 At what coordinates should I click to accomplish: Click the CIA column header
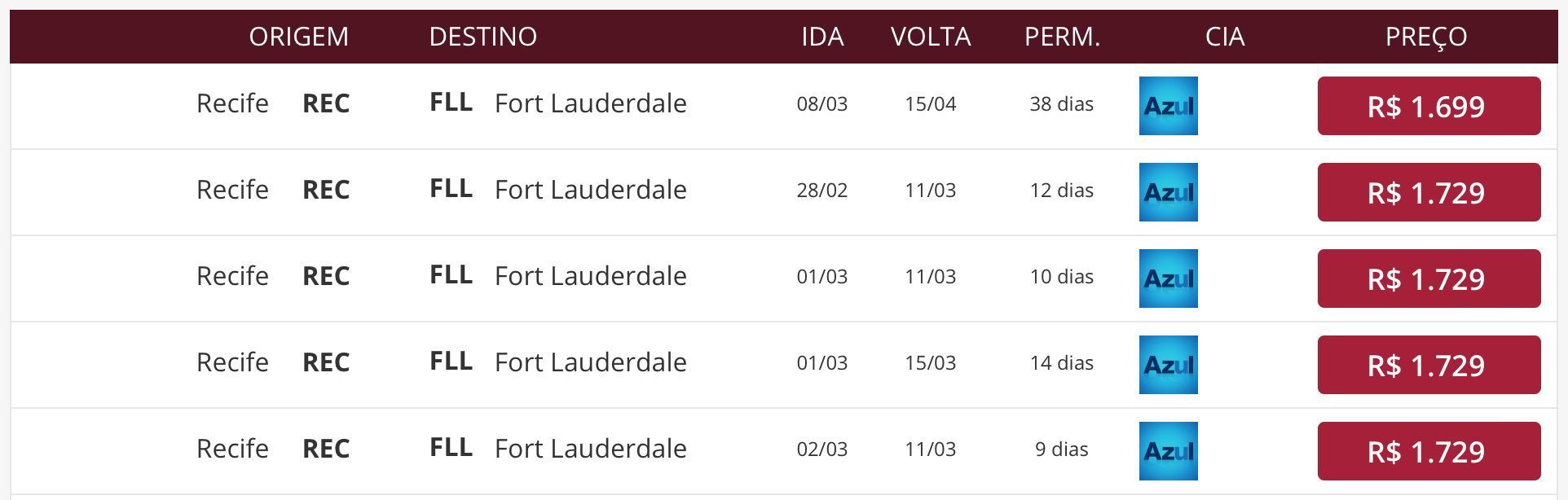click(1225, 37)
